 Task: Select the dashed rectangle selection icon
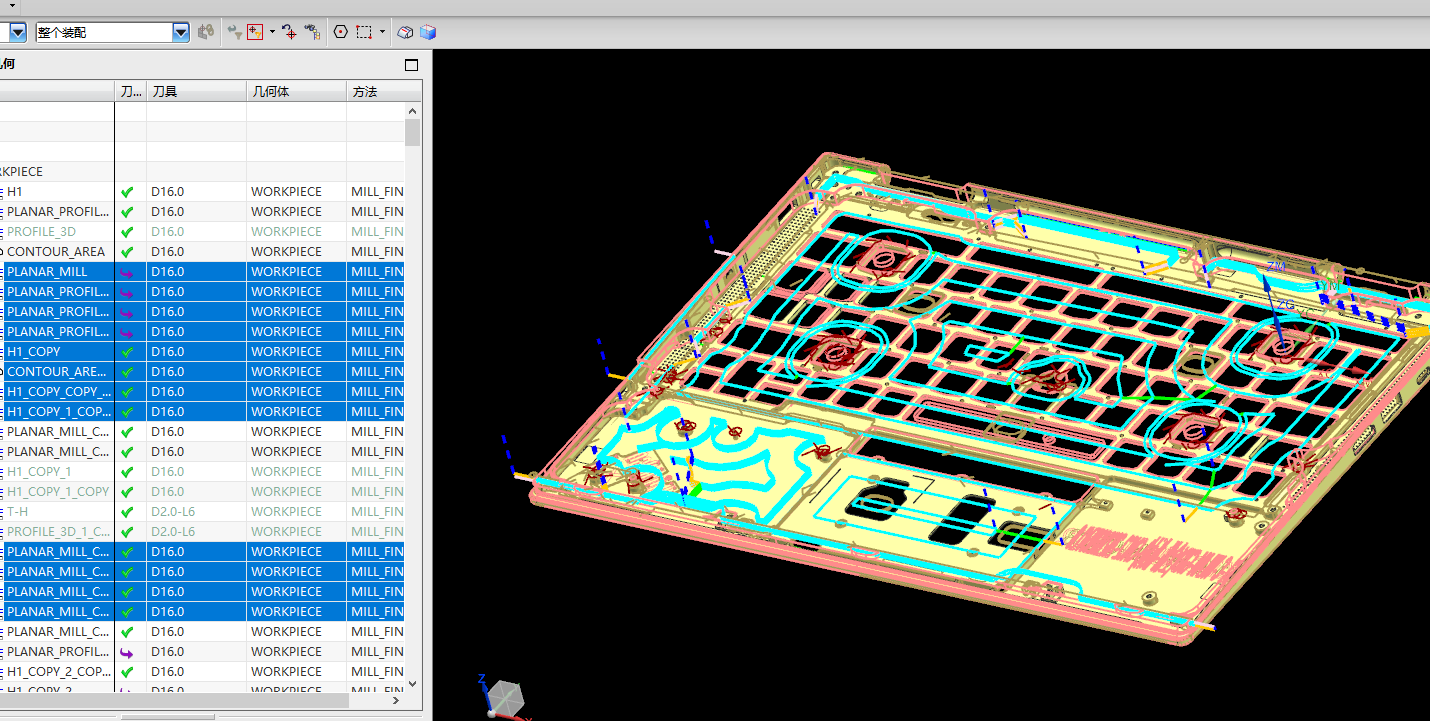point(364,32)
